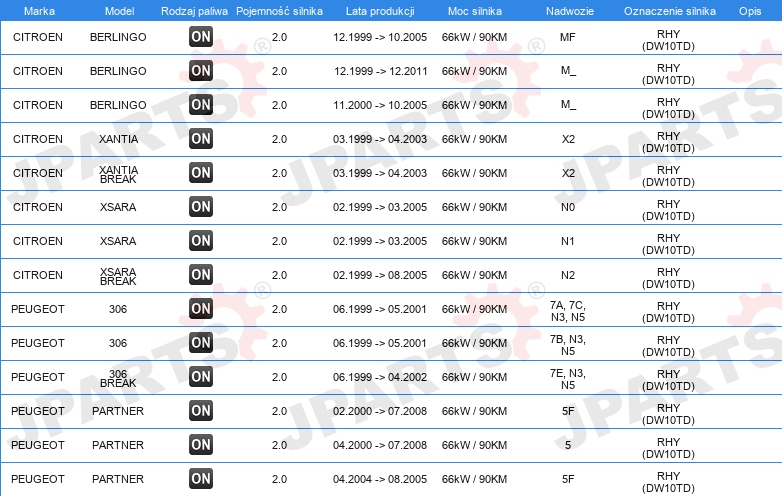Click the XANTIA BREAK model cell
The image size is (782, 496).
click(118, 174)
